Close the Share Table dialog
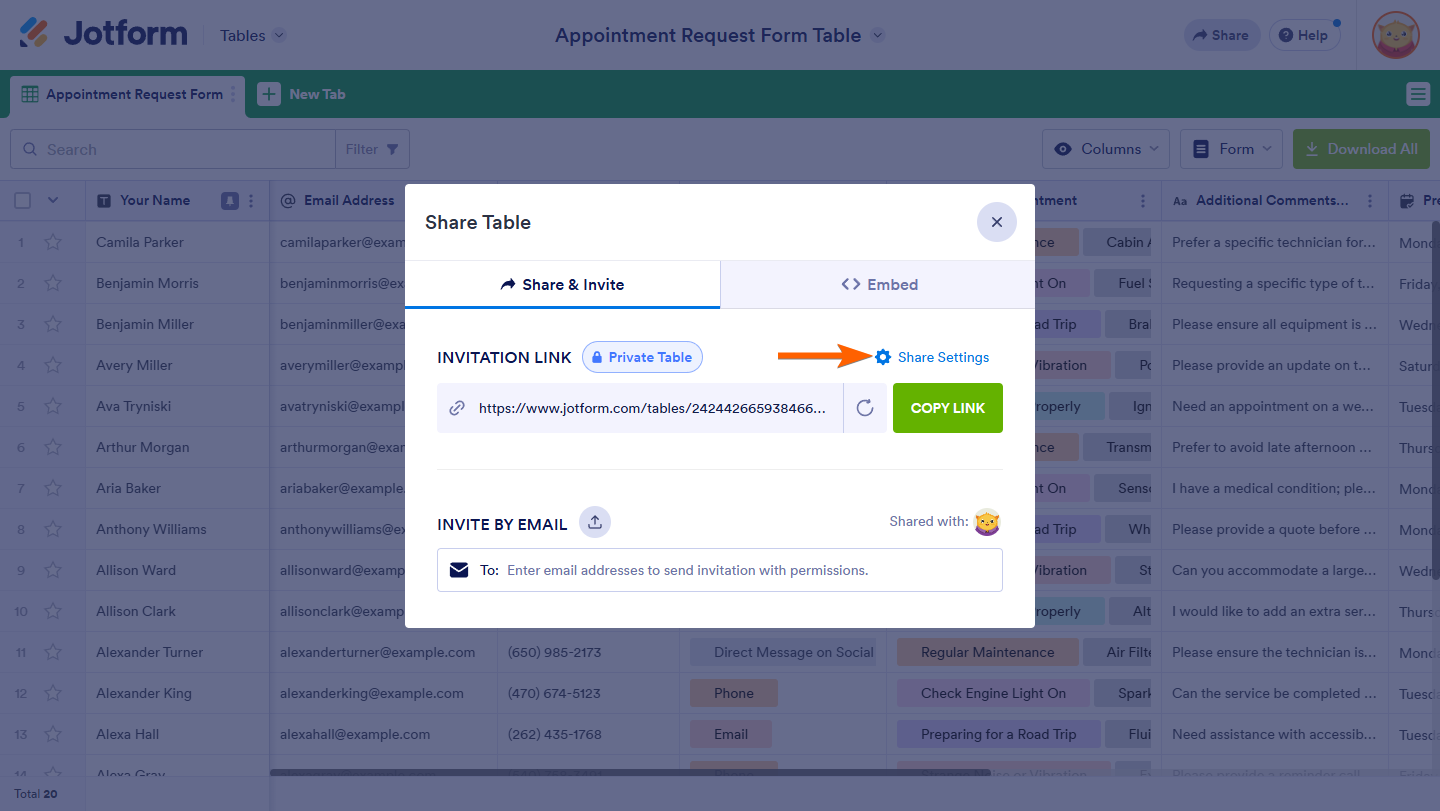Viewport: 1440px width, 811px height. pyautogui.click(x=996, y=222)
